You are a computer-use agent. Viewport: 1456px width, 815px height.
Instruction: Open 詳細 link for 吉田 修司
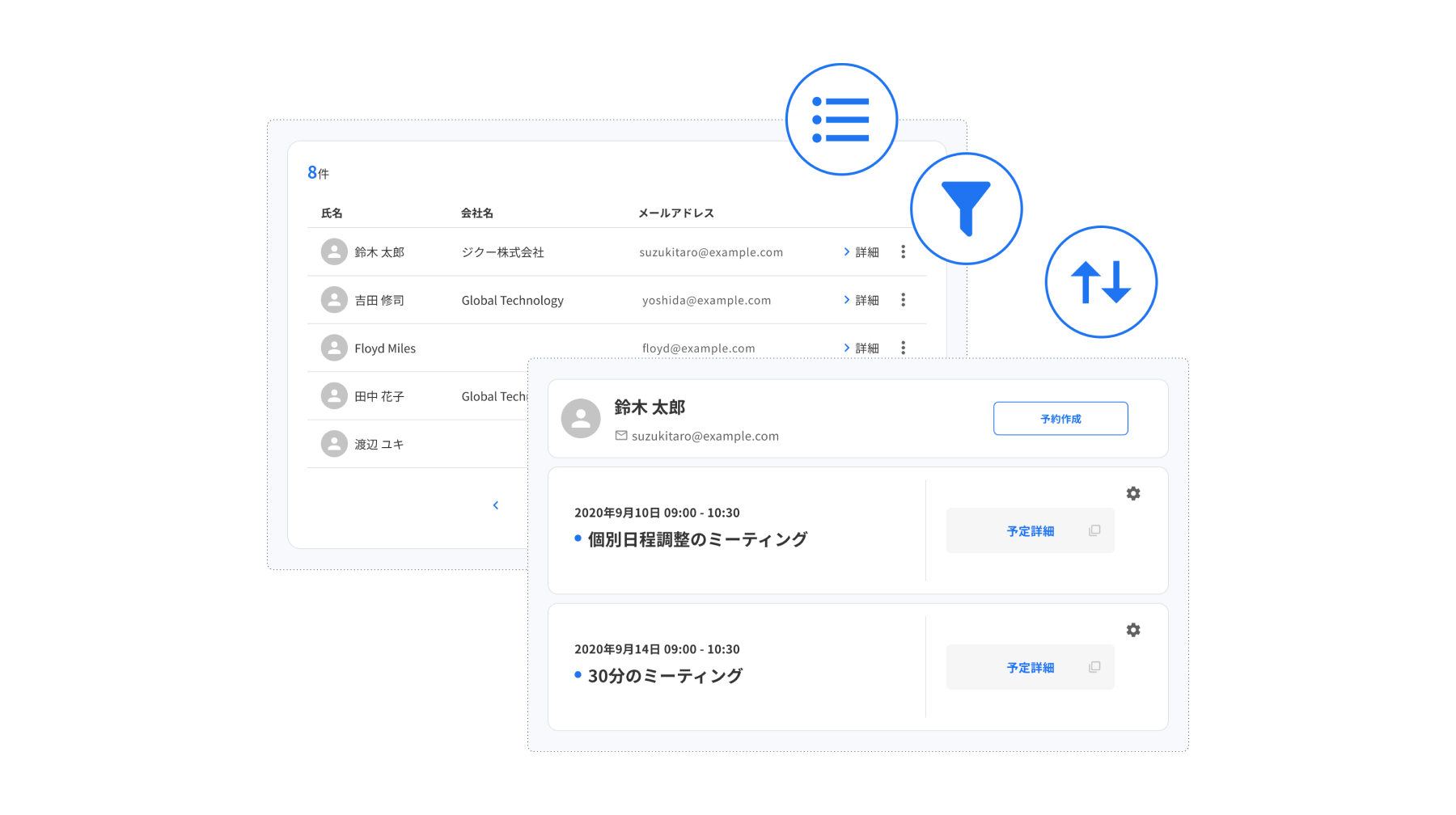(861, 300)
